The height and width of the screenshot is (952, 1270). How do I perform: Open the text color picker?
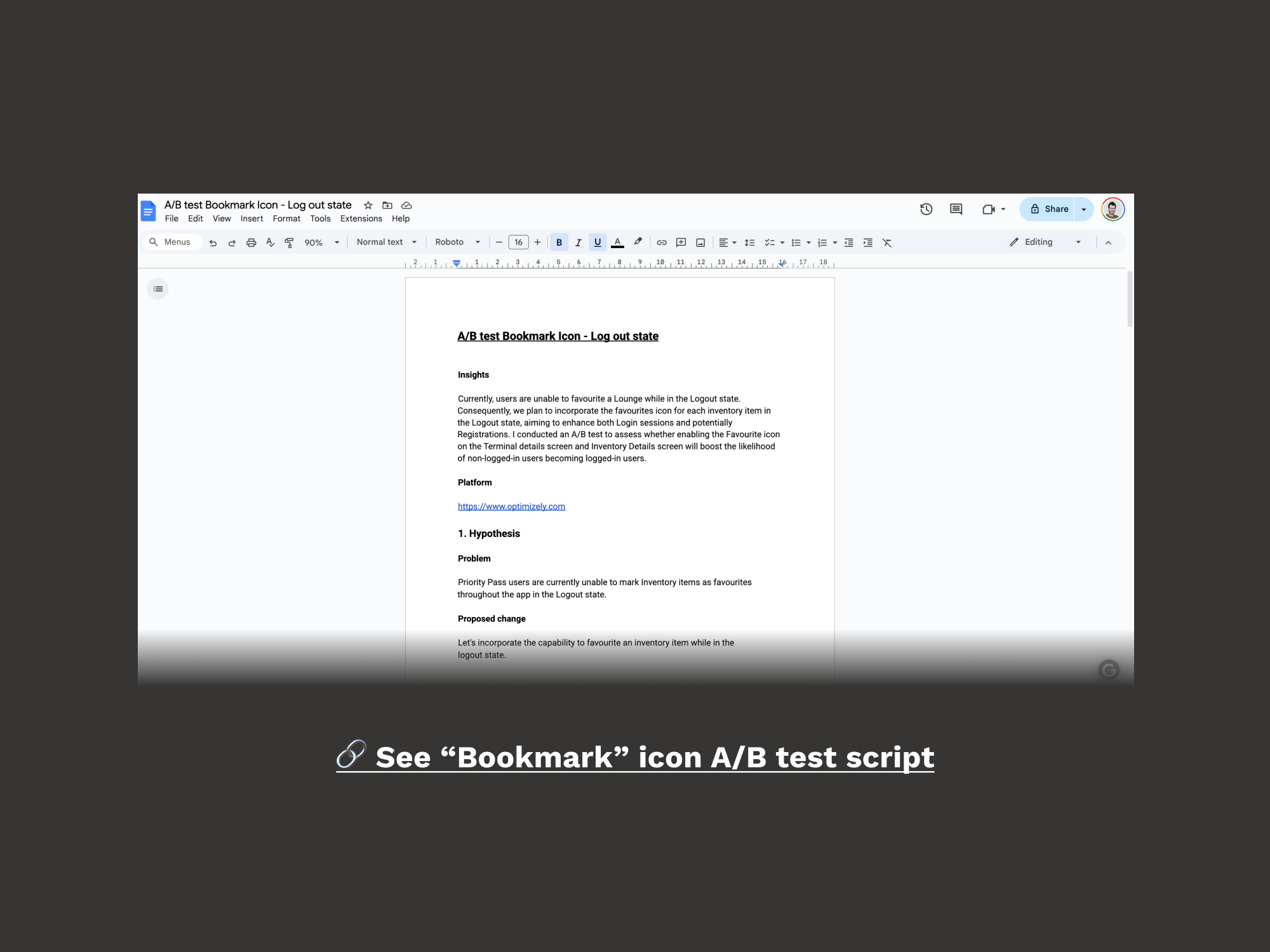coord(617,242)
